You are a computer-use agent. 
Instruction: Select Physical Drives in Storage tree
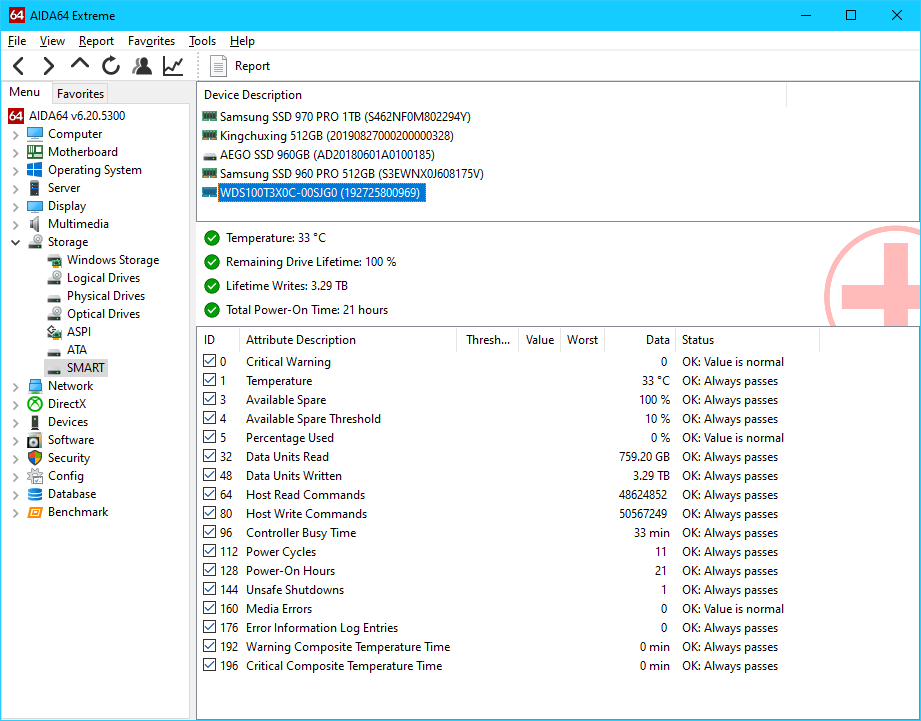click(x=106, y=296)
